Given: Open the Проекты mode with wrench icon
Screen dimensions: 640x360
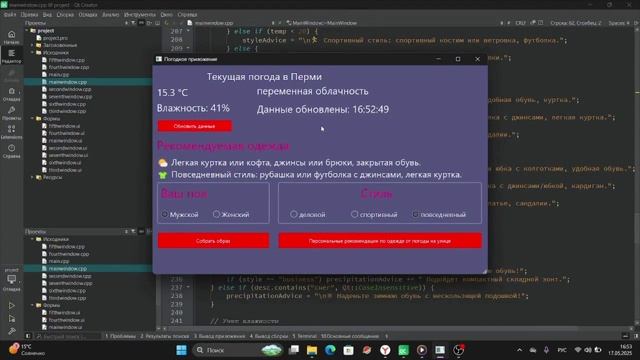Looking at the screenshot, I should [x=11, y=113].
